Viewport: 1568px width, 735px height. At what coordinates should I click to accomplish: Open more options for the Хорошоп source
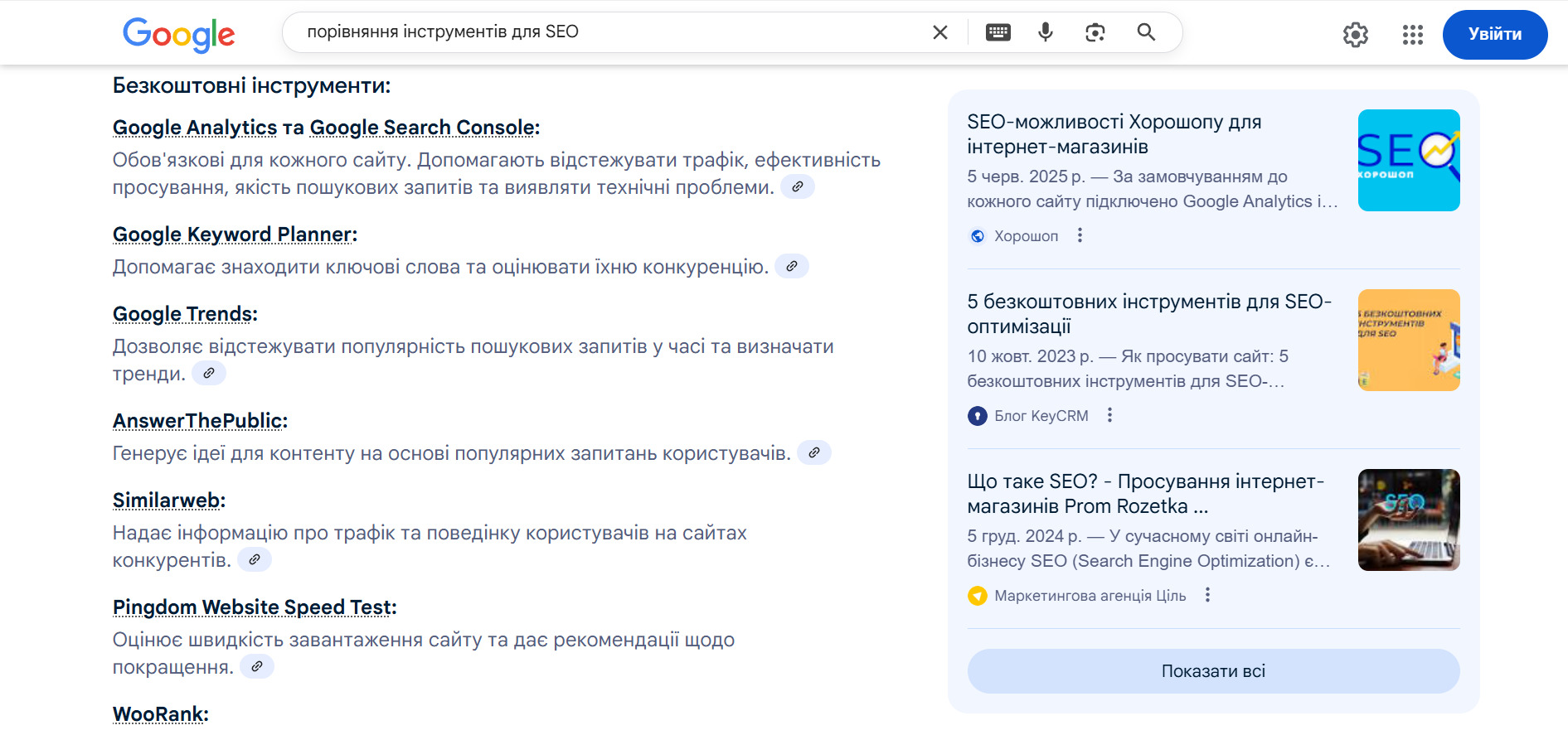click(x=1080, y=235)
